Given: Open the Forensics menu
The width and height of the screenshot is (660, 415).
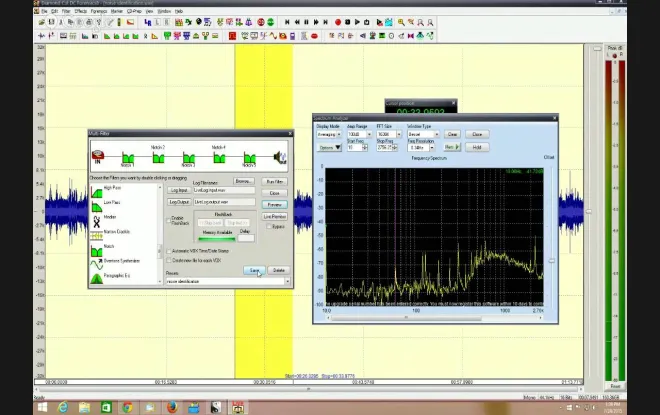Looking at the screenshot, I should (x=99, y=11).
